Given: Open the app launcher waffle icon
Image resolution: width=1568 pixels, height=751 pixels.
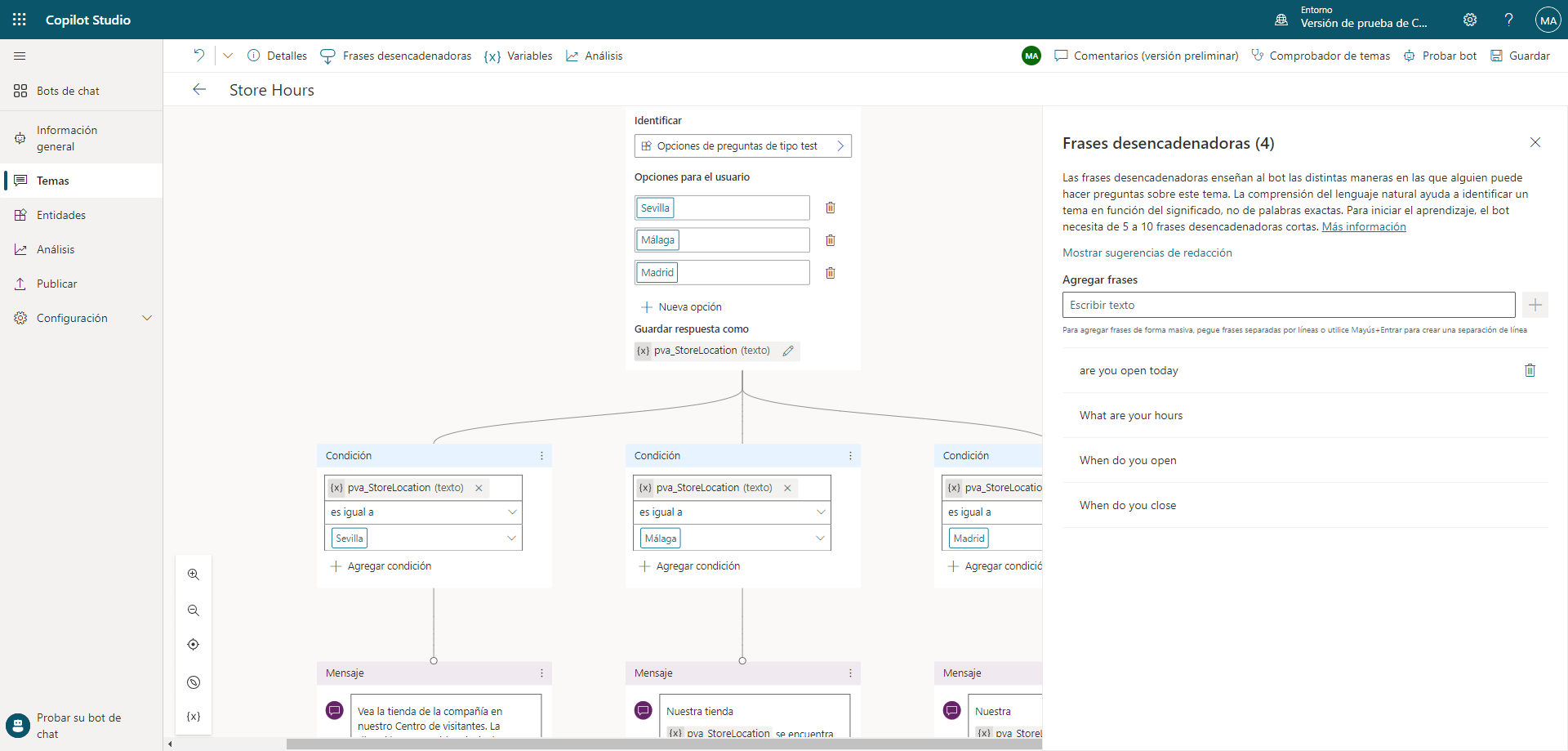Looking at the screenshot, I should click(x=20, y=20).
